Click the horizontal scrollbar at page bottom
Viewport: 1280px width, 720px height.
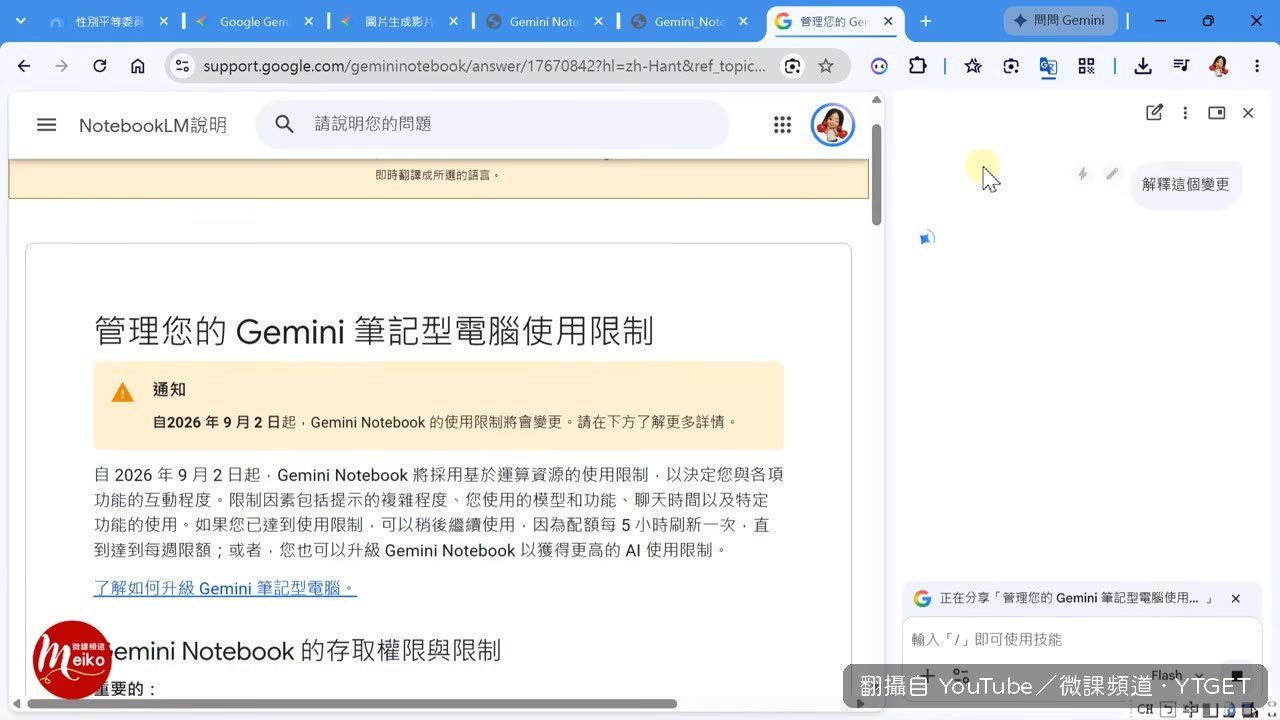[x=352, y=703]
